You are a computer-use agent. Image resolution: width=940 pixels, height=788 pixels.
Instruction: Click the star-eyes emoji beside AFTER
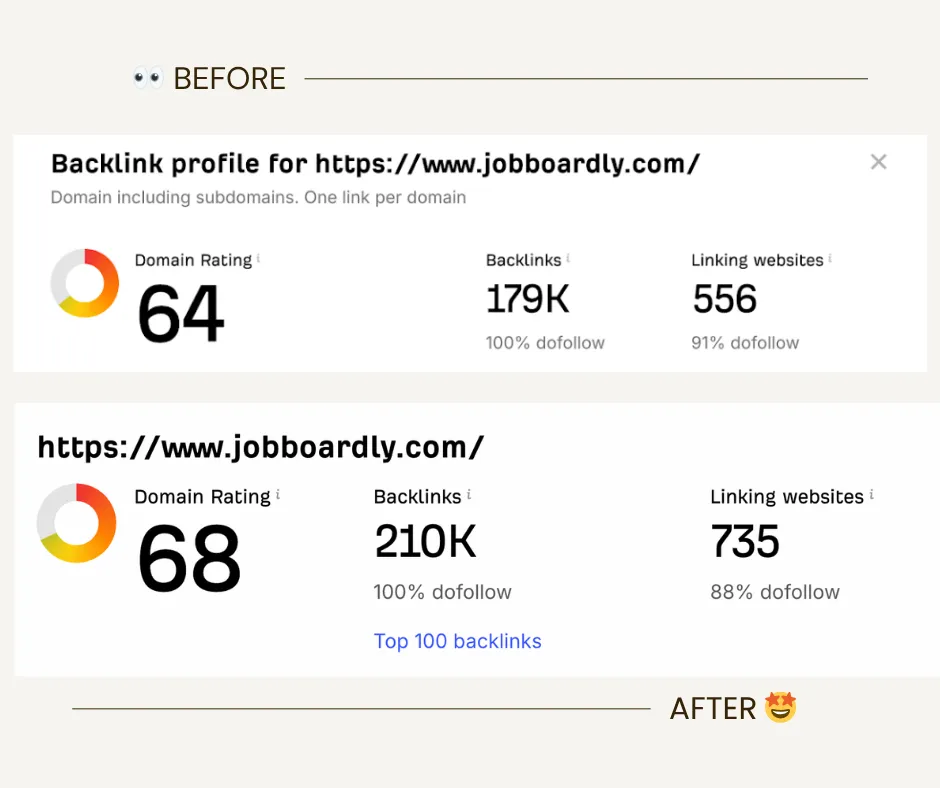[x=780, y=708]
